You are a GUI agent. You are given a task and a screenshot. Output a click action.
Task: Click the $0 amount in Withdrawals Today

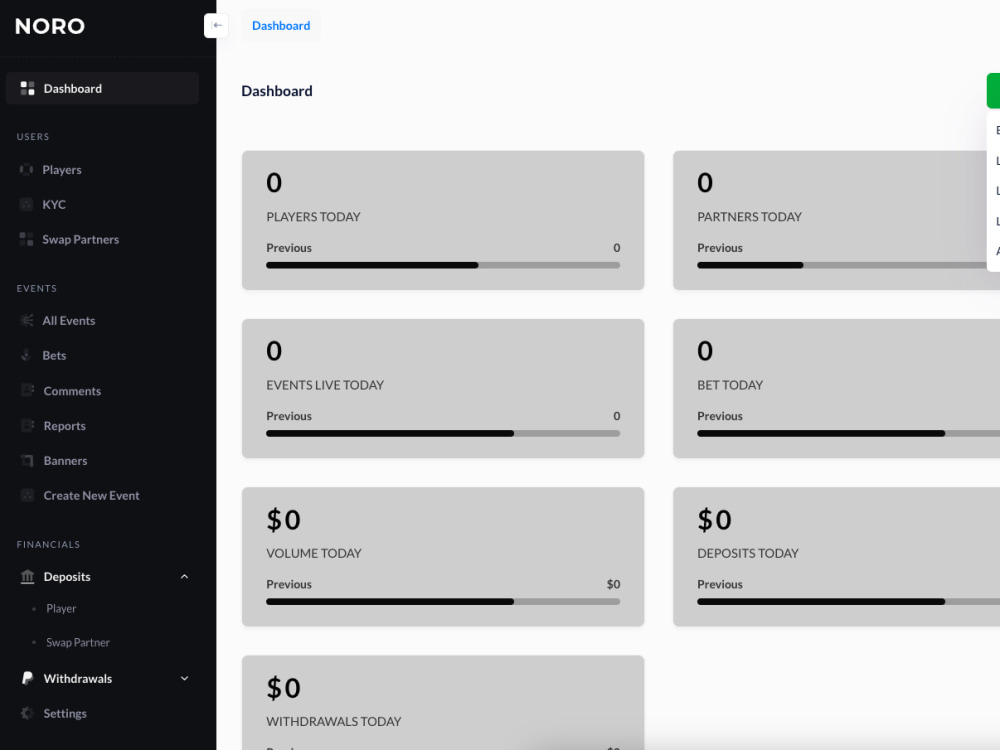click(283, 688)
